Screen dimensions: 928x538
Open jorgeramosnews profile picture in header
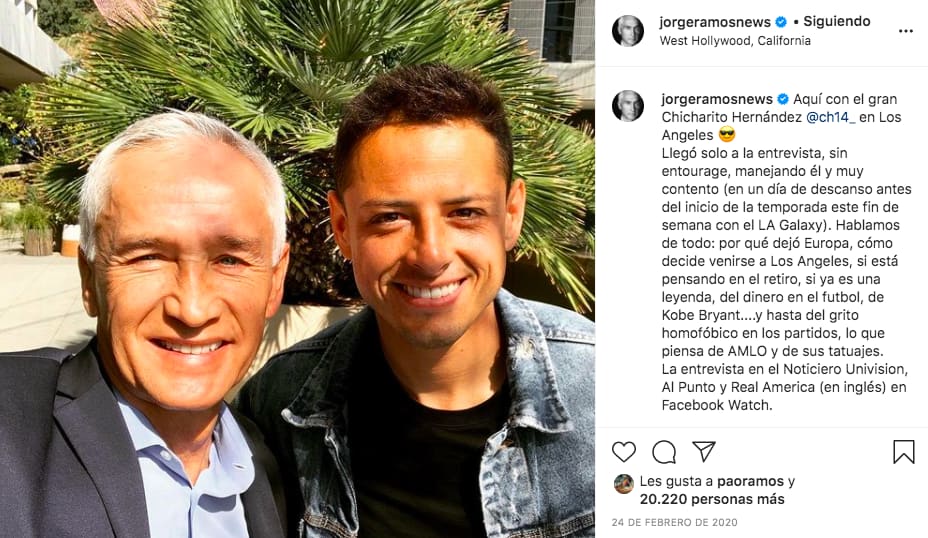(x=627, y=31)
